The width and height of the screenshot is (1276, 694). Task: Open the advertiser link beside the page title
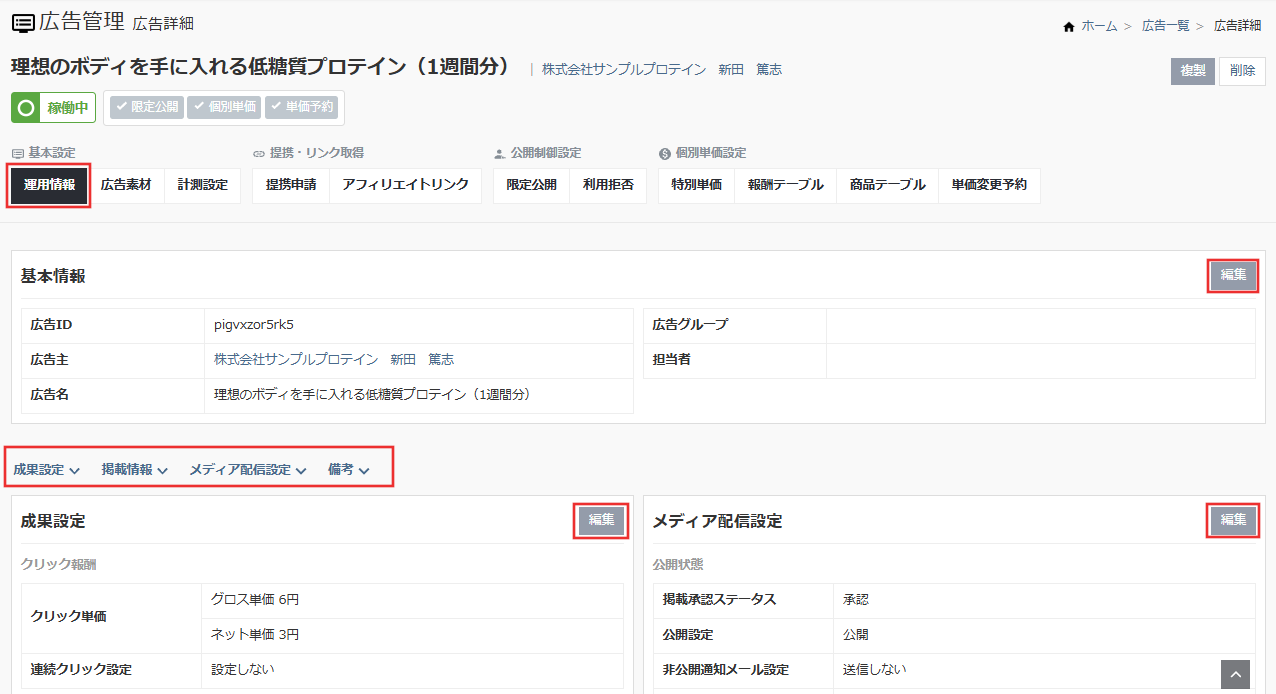tap(662, 70)
